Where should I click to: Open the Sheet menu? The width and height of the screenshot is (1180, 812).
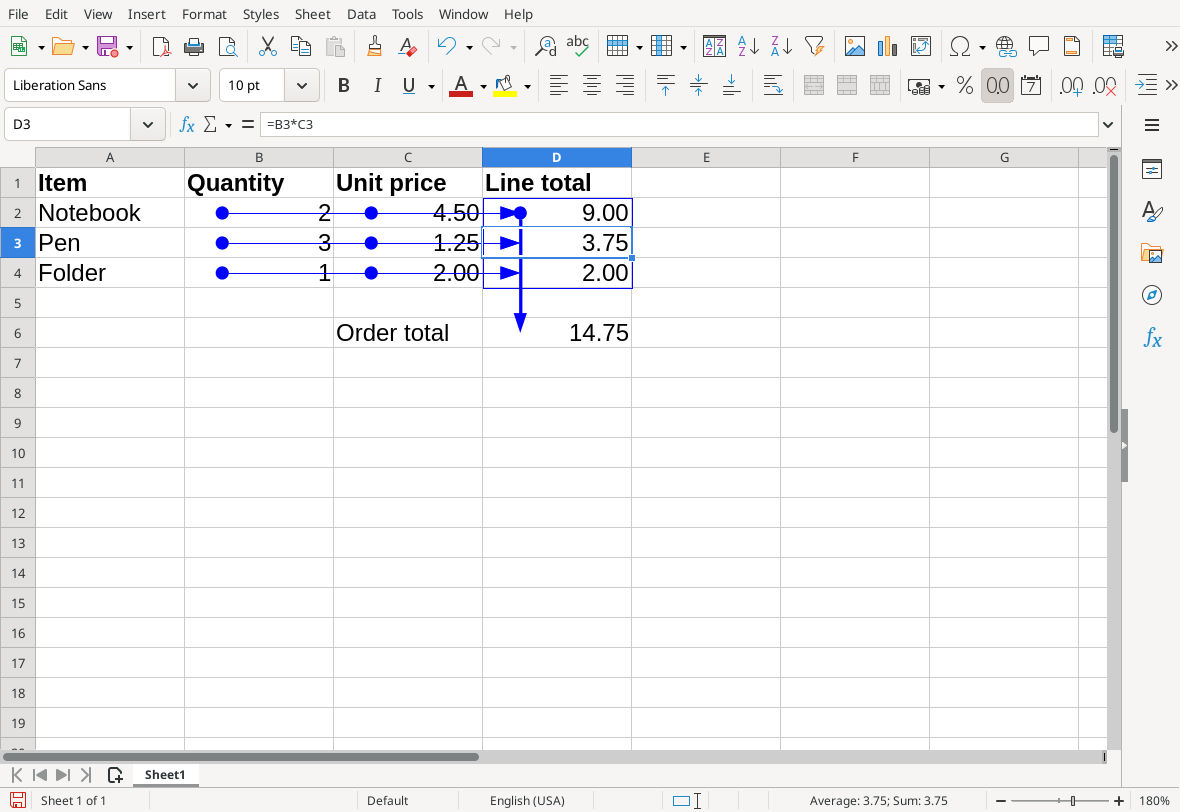312,14
